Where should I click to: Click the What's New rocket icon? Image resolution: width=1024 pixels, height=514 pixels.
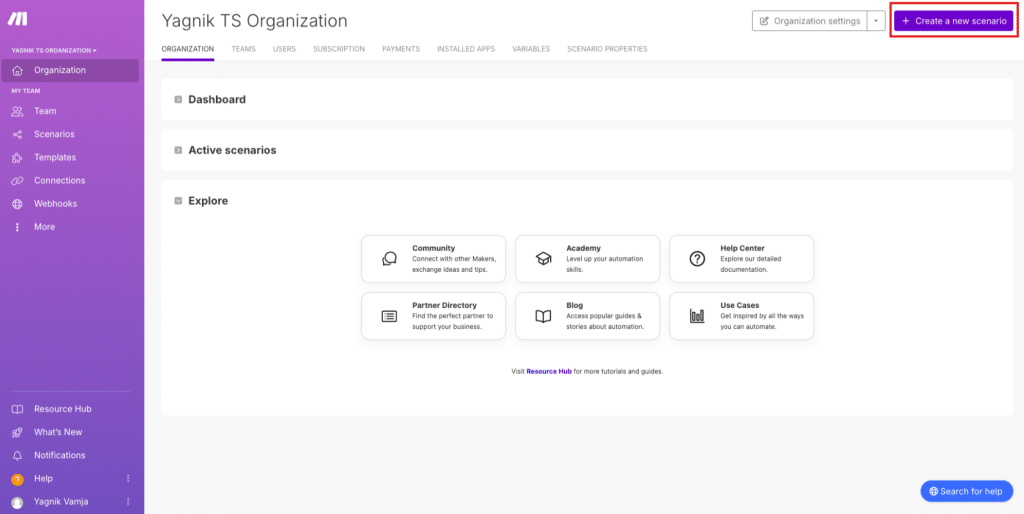coord(18,432)
